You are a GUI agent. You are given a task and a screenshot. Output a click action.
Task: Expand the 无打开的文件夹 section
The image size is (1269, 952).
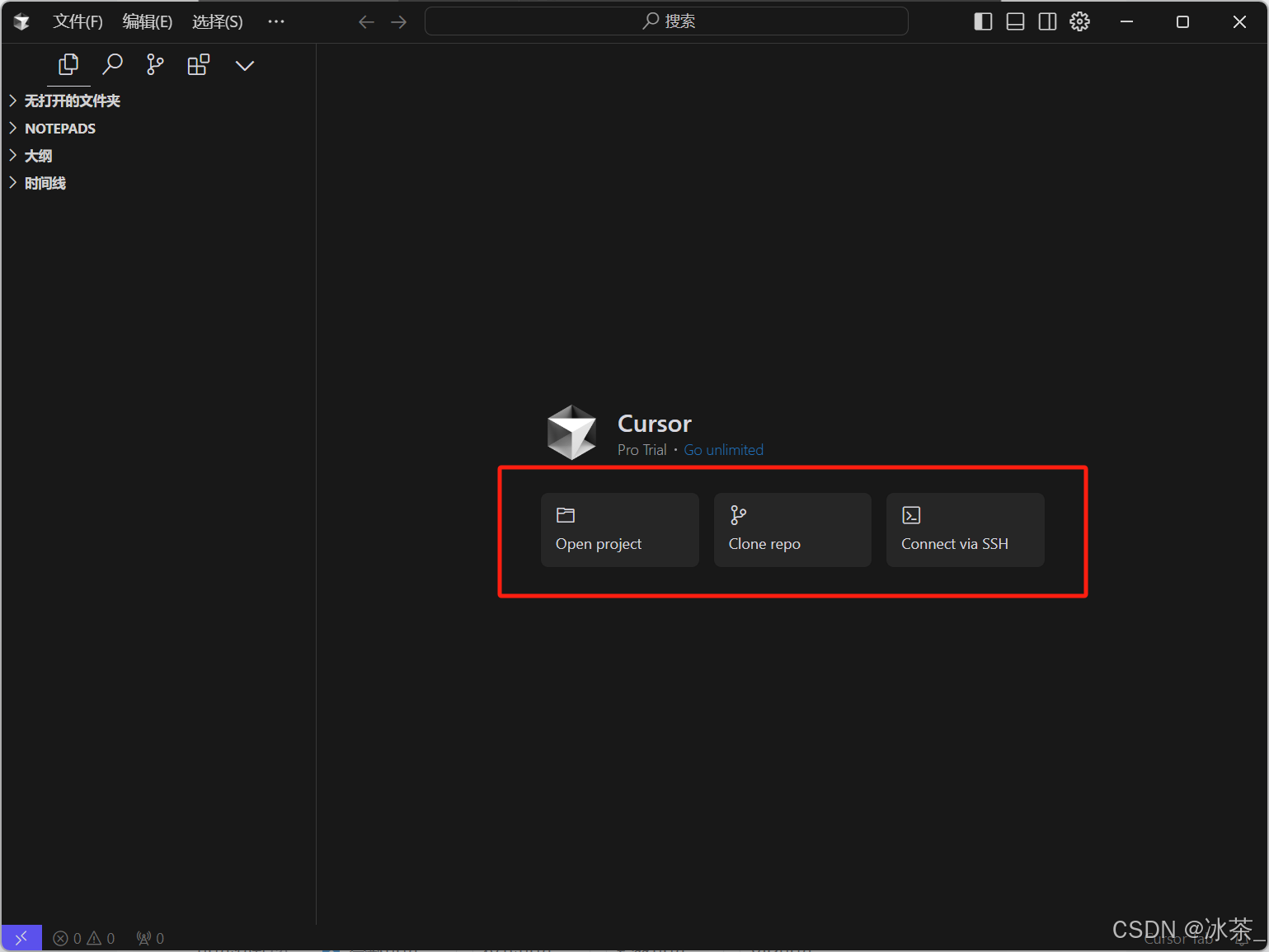pos(158,101)
